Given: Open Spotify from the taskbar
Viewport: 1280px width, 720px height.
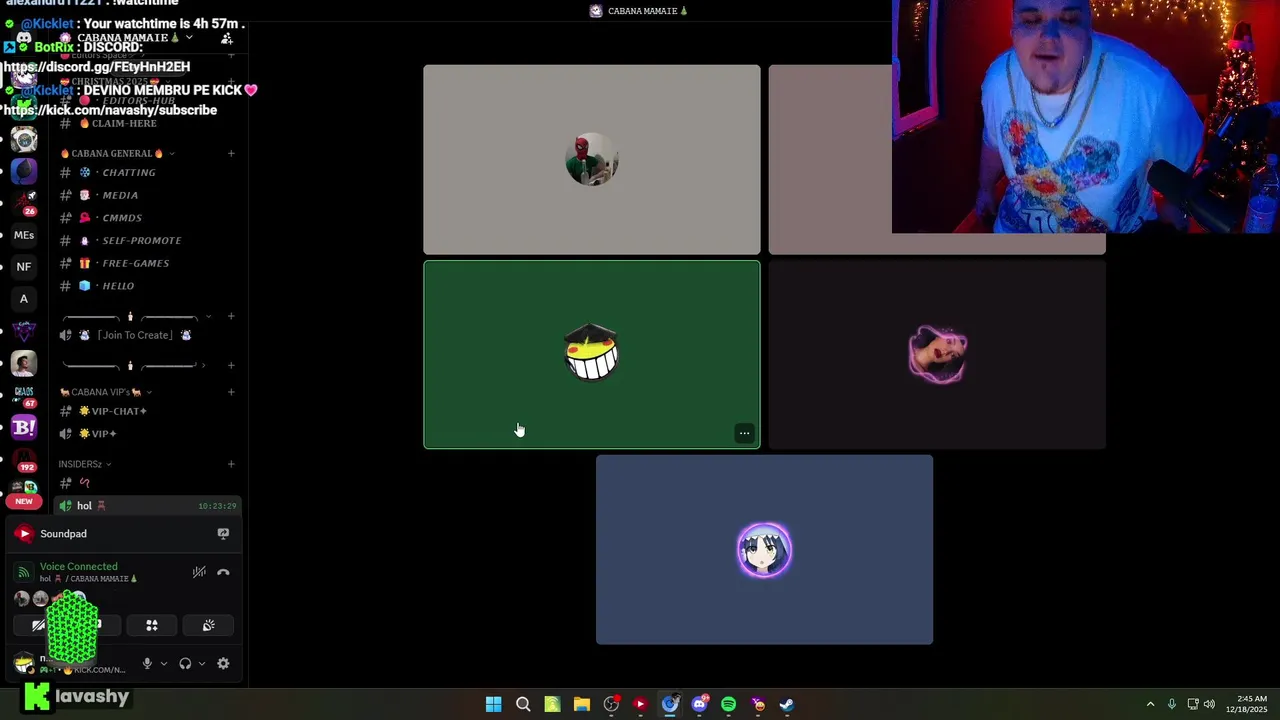Looking at the screenshot, I should [728, 704].
